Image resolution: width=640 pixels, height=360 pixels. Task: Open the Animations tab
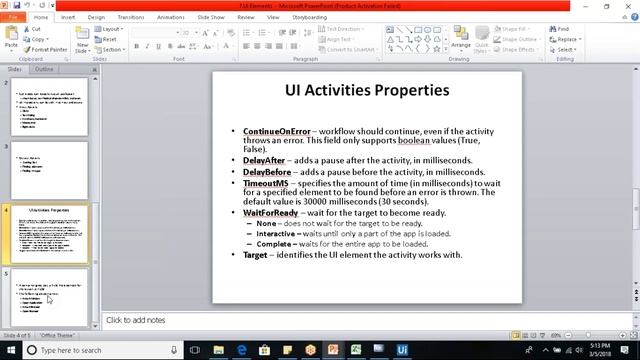171,17
